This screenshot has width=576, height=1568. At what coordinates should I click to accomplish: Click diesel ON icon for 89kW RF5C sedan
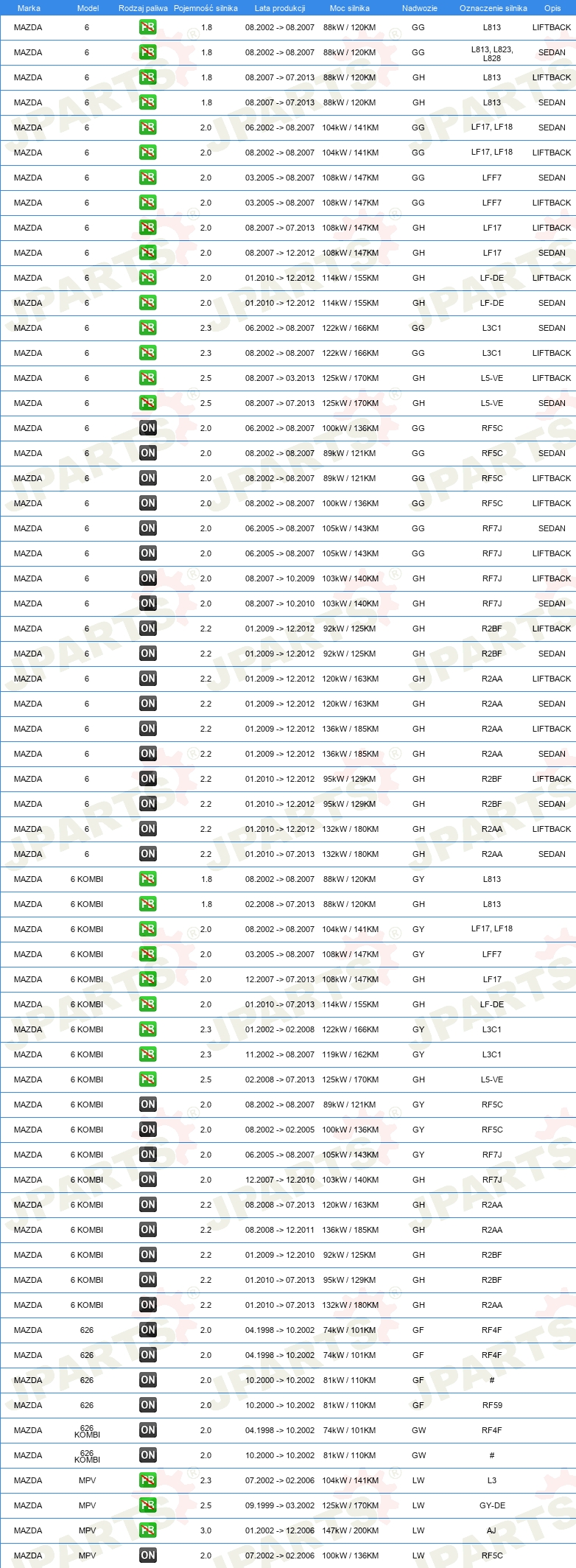click(x=148, y=453)
